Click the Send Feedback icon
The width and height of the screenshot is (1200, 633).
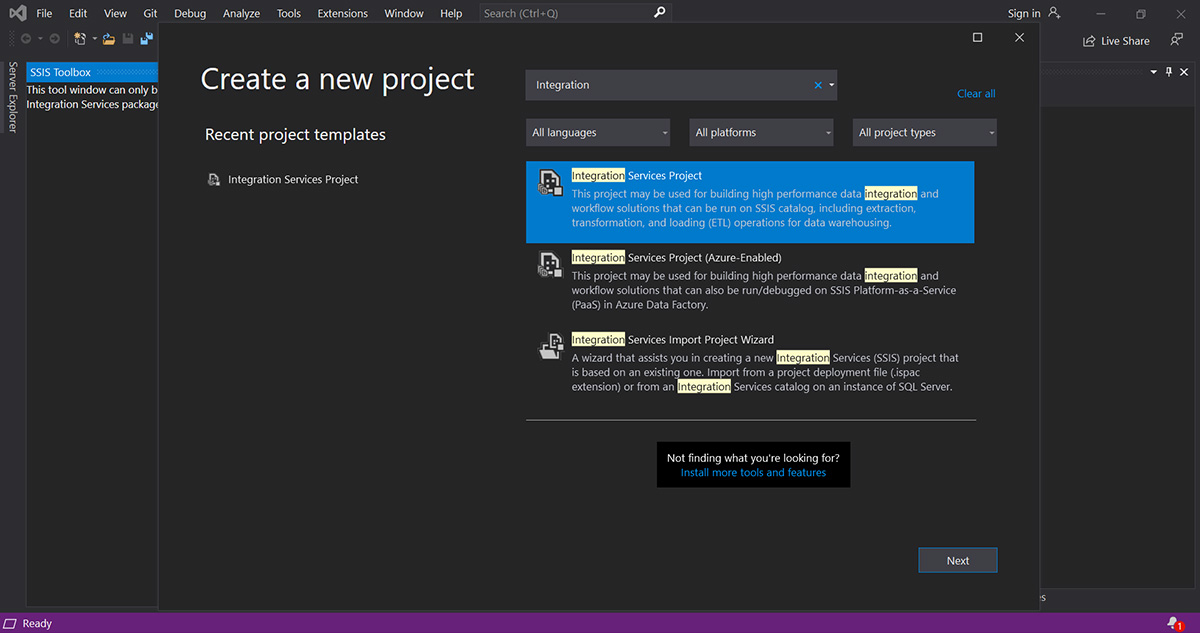[x=1176, y=40]
